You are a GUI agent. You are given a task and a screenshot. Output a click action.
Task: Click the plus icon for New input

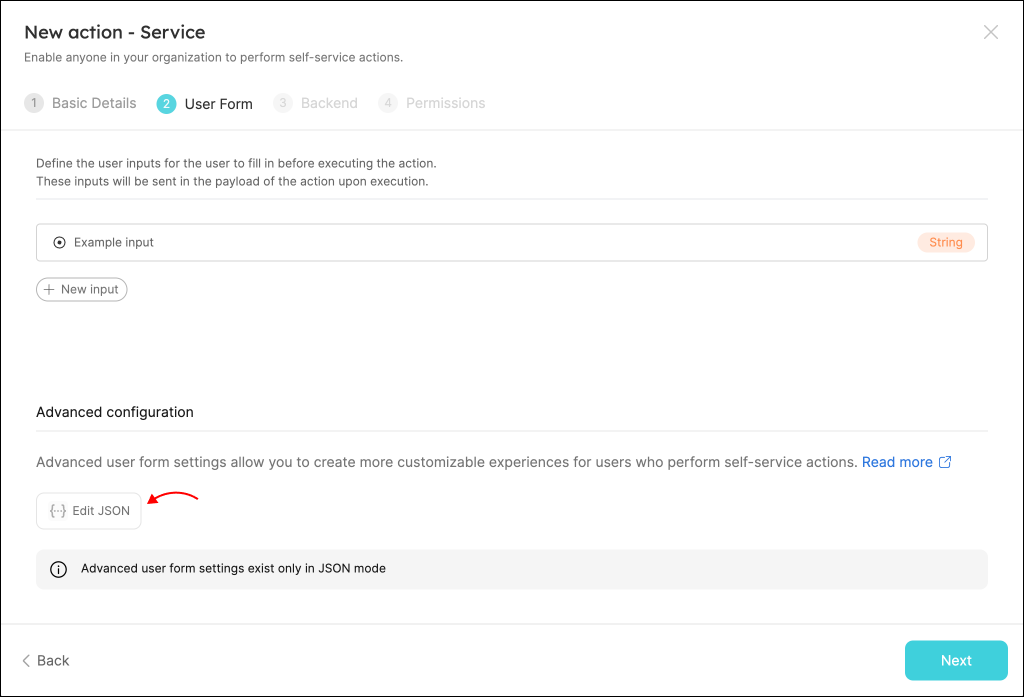(49, 289)
